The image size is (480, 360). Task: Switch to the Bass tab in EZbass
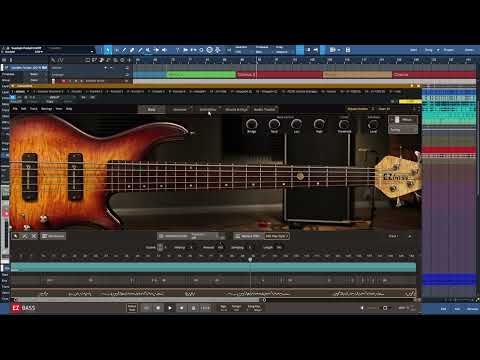click(x=152, y=109)
